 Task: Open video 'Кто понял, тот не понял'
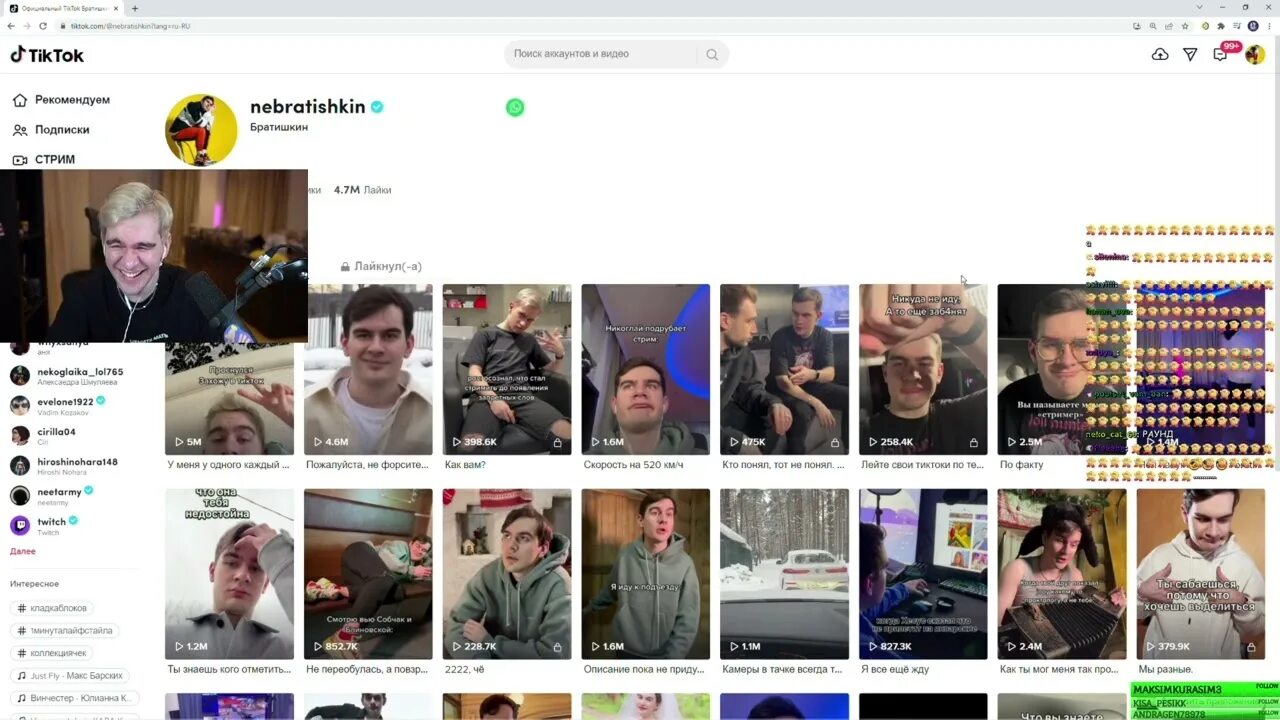[x=784, y=370]
